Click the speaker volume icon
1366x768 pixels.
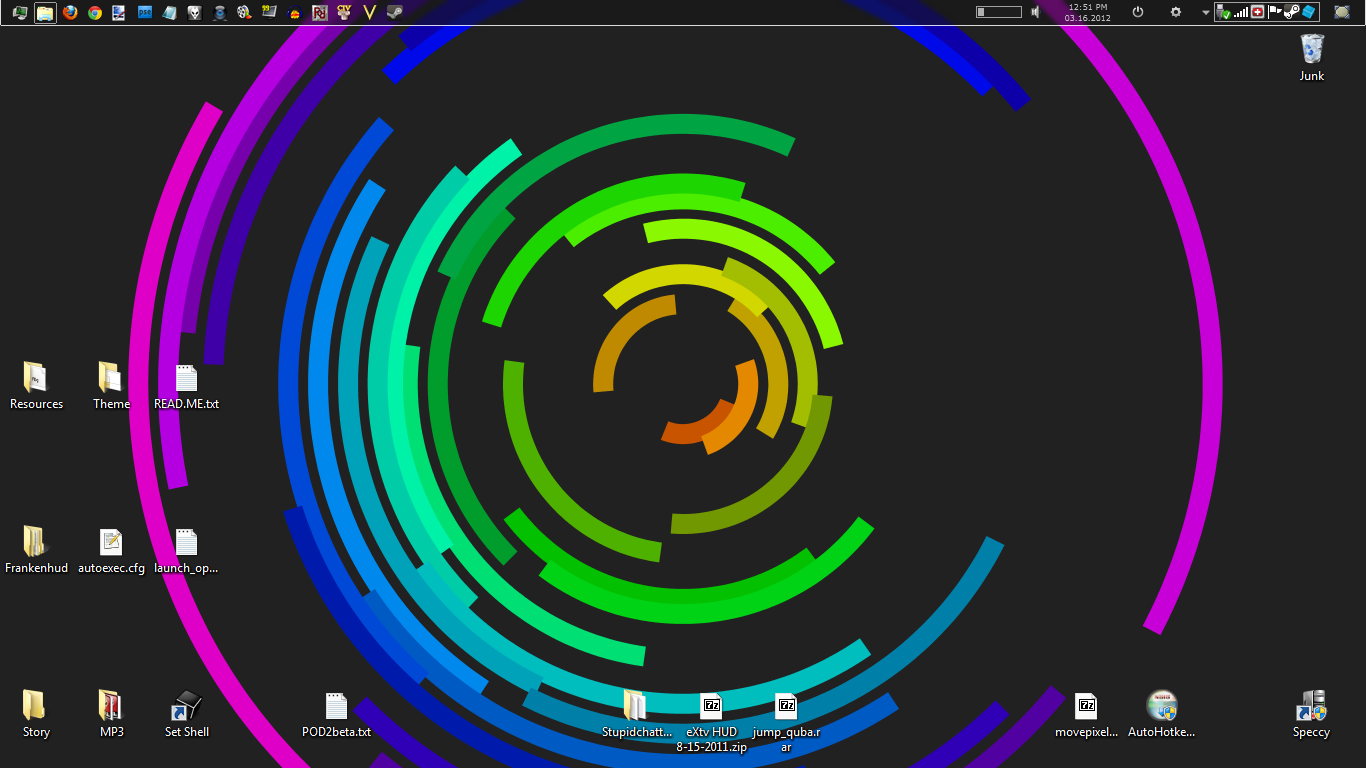coord(1036,12)
